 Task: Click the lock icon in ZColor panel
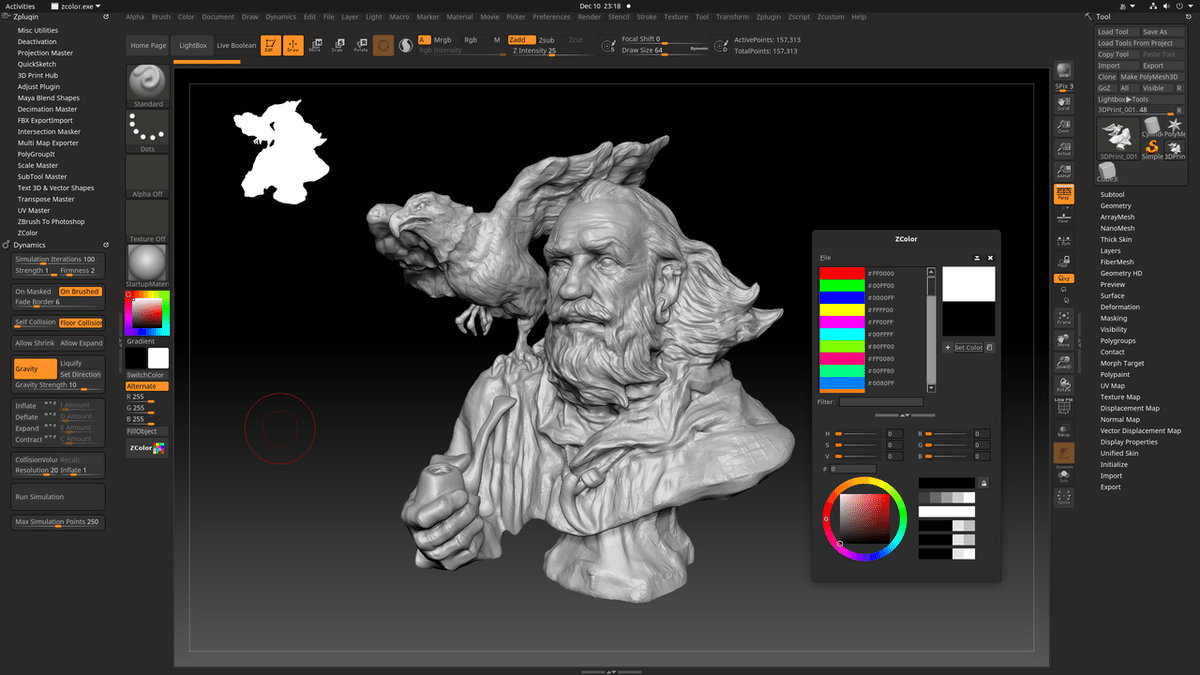pyautogui.click(x=983, y=483)
